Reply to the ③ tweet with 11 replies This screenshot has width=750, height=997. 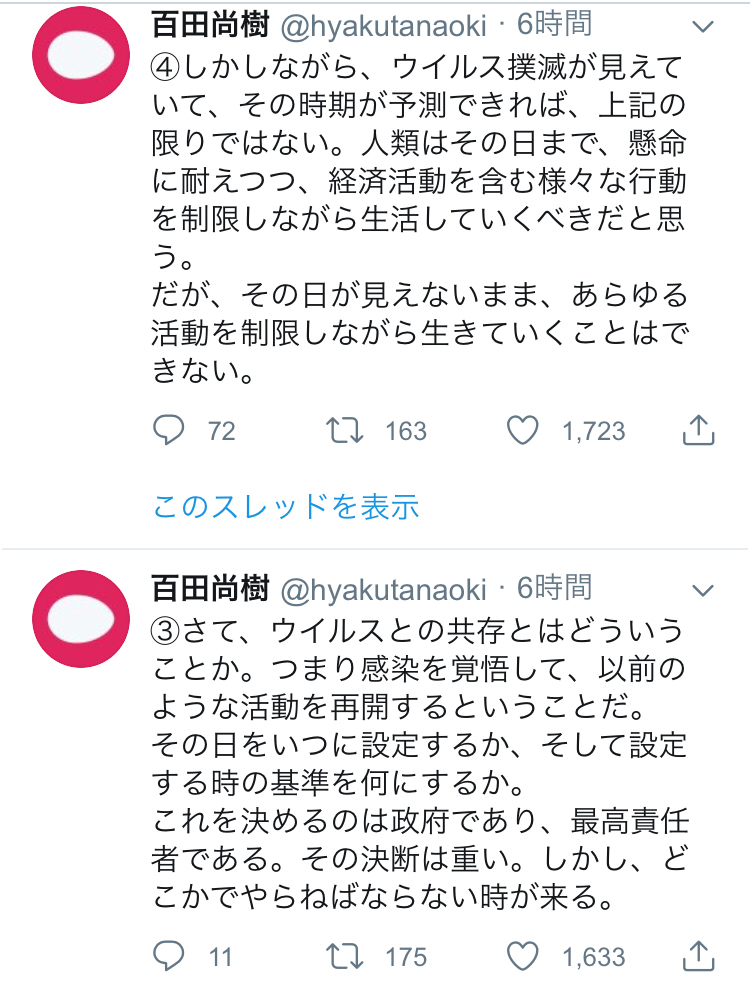pos(170,955)
